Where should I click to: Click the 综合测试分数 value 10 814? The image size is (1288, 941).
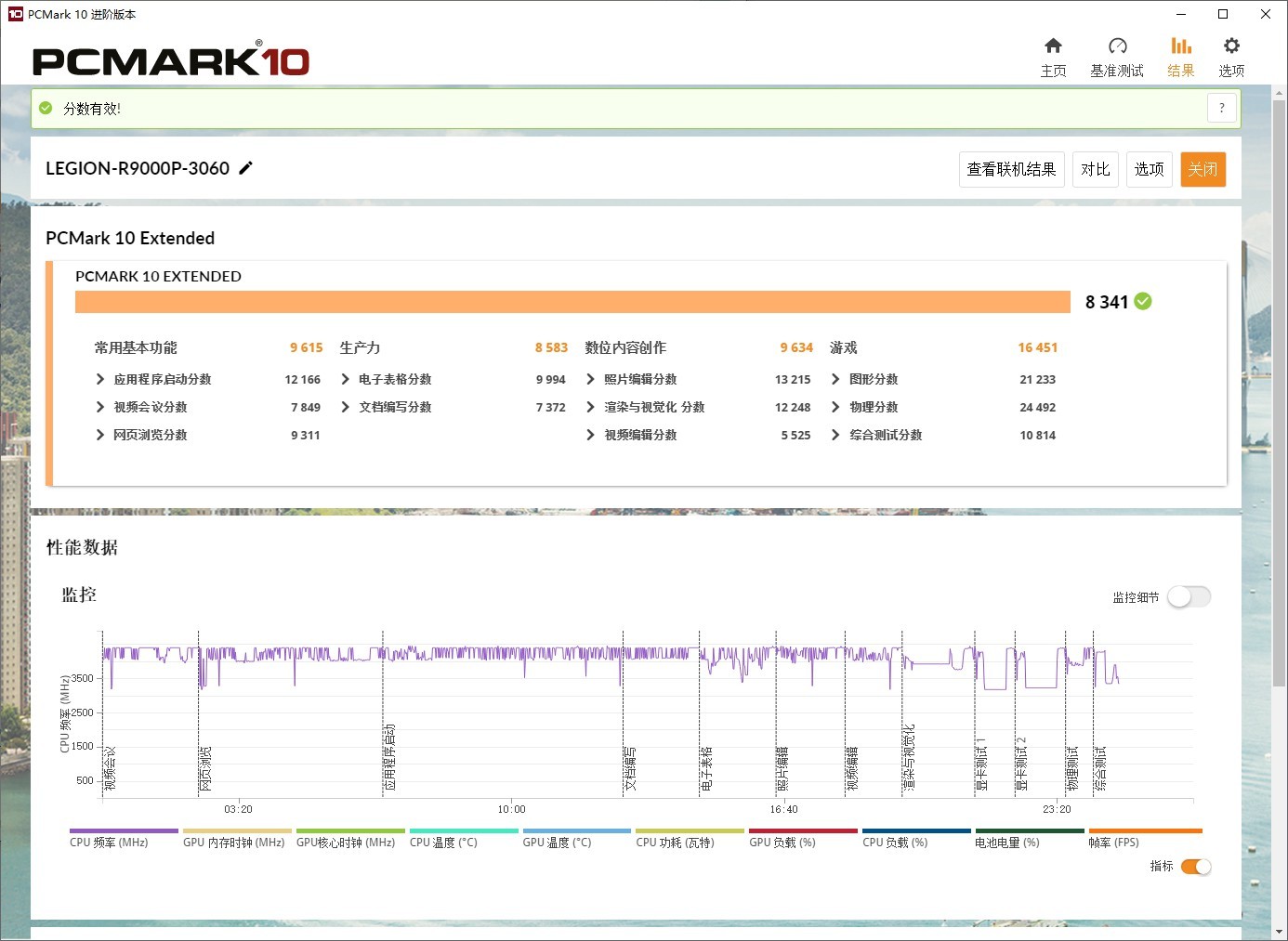point(1038,435)
